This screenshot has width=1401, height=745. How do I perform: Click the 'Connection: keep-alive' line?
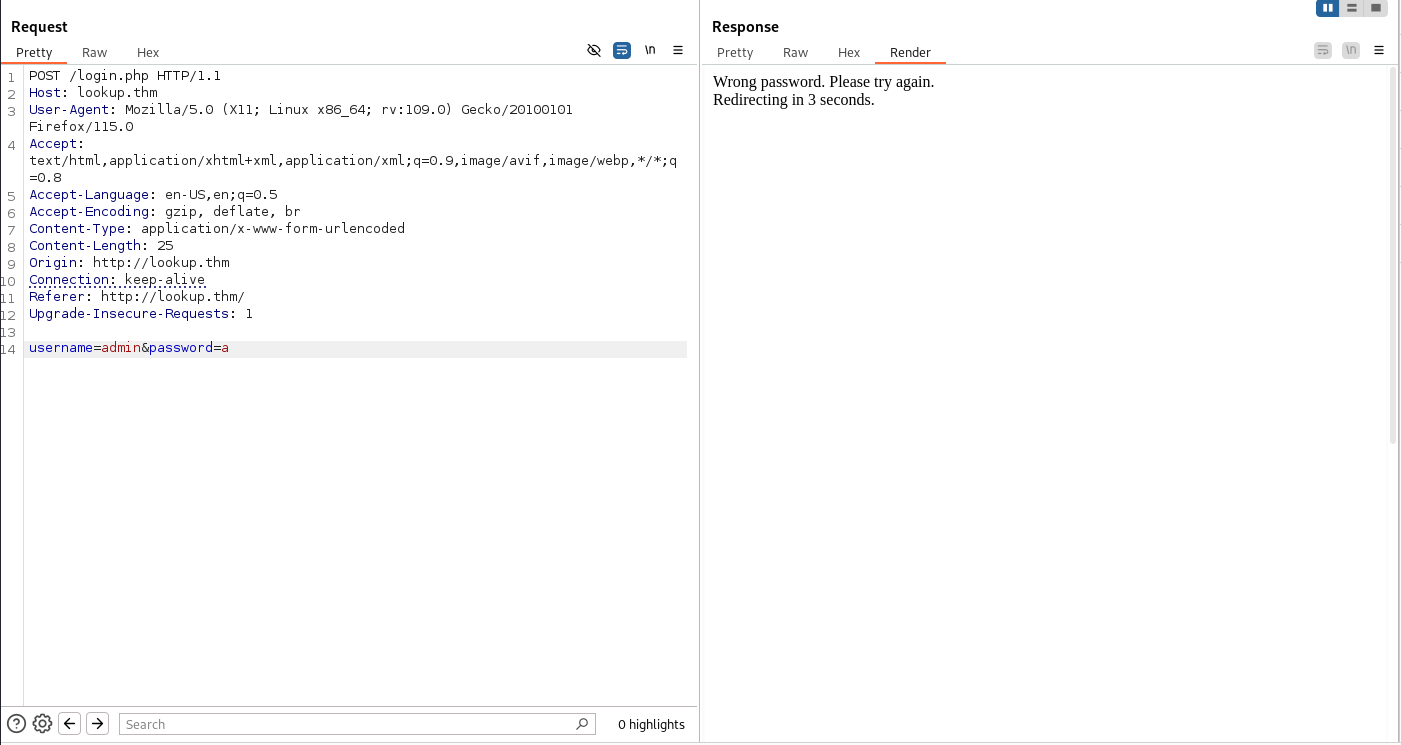[117, 280]
